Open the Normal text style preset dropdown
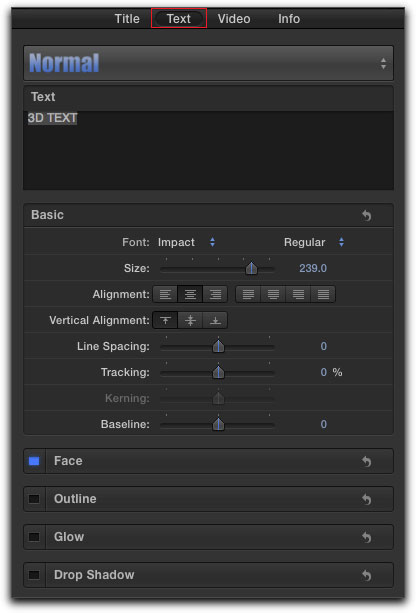This screenshot has height=613, width=416. point(208,63)
